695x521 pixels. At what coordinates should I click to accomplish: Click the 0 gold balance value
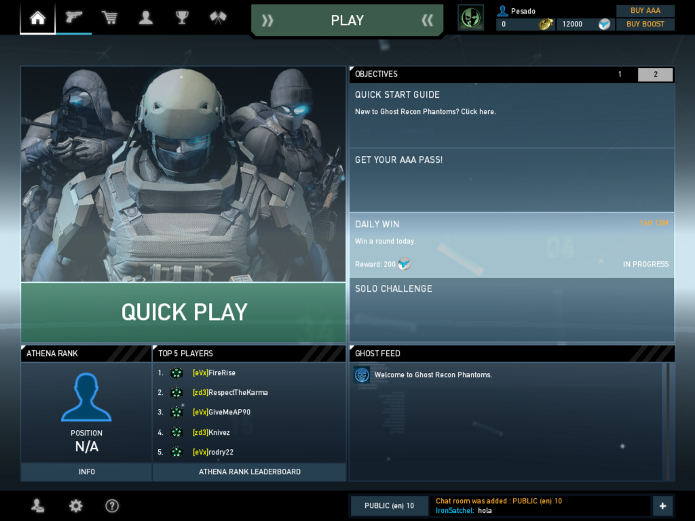point(503,24)
